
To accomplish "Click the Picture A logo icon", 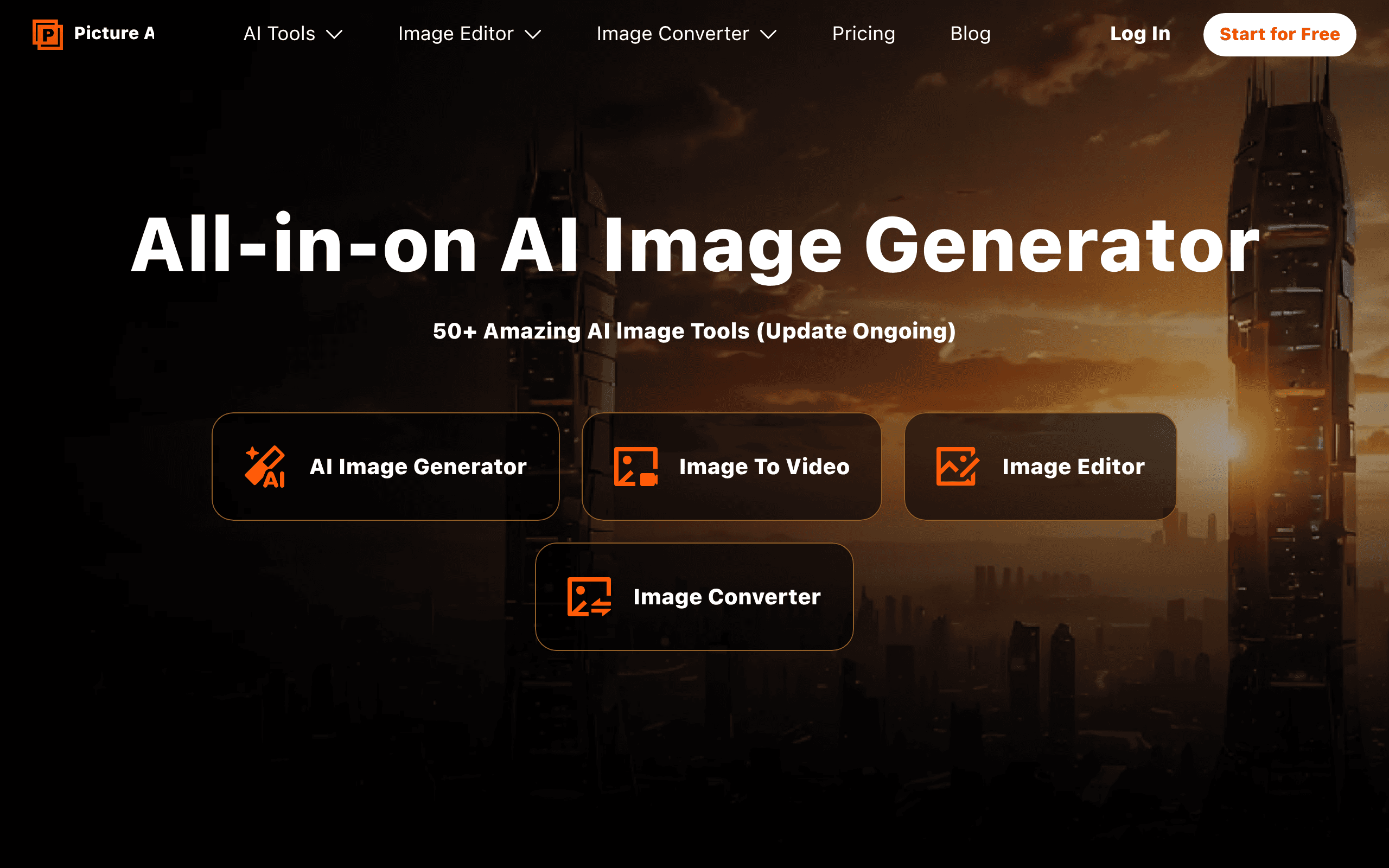I will 48,34.
